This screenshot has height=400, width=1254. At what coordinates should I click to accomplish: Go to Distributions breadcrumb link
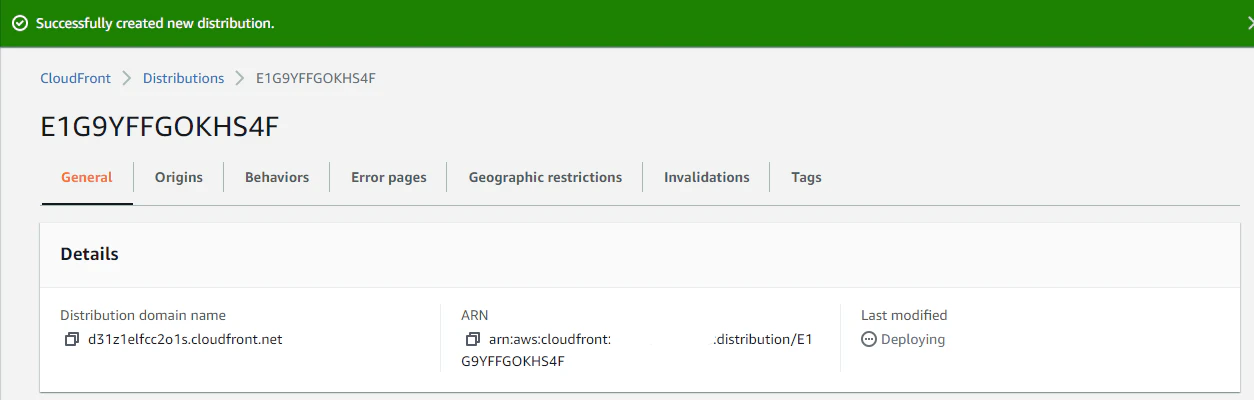(x=183, y=78)
